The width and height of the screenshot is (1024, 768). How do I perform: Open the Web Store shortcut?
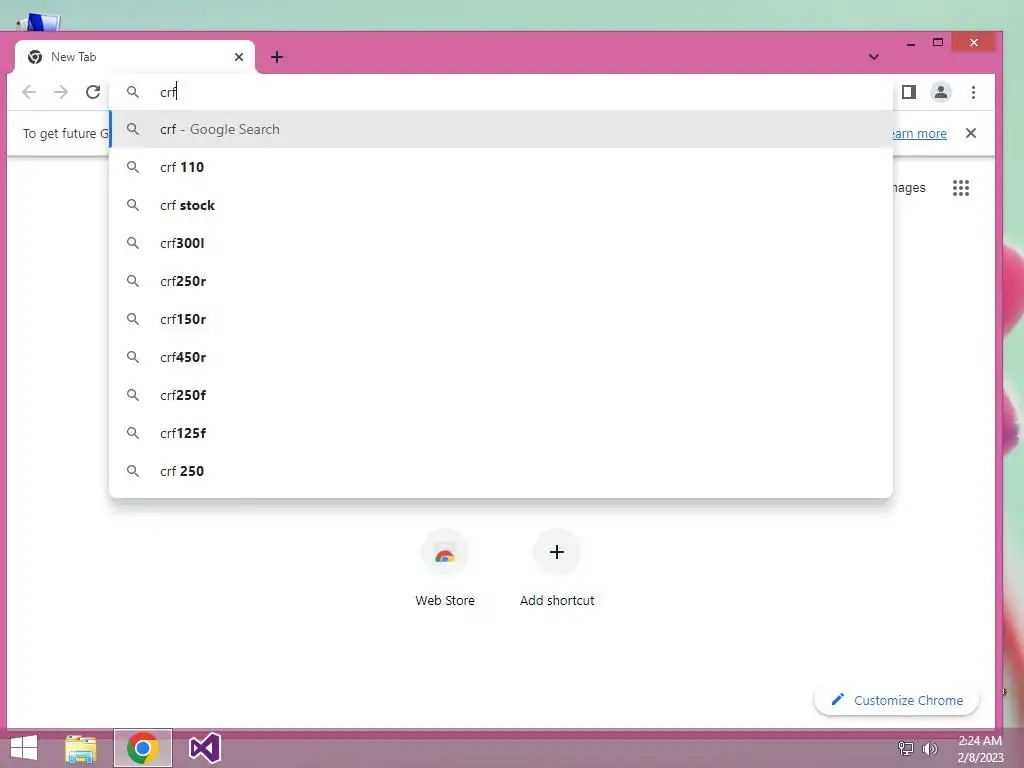coord(445,569)
